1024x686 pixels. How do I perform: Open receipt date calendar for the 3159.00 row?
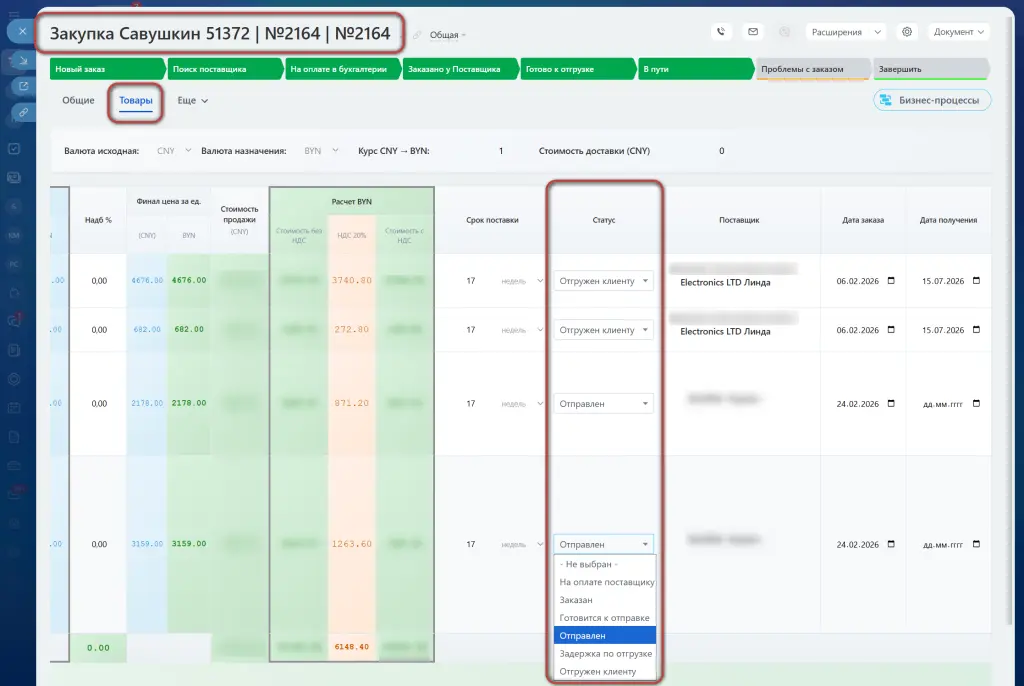pos(976,544)
